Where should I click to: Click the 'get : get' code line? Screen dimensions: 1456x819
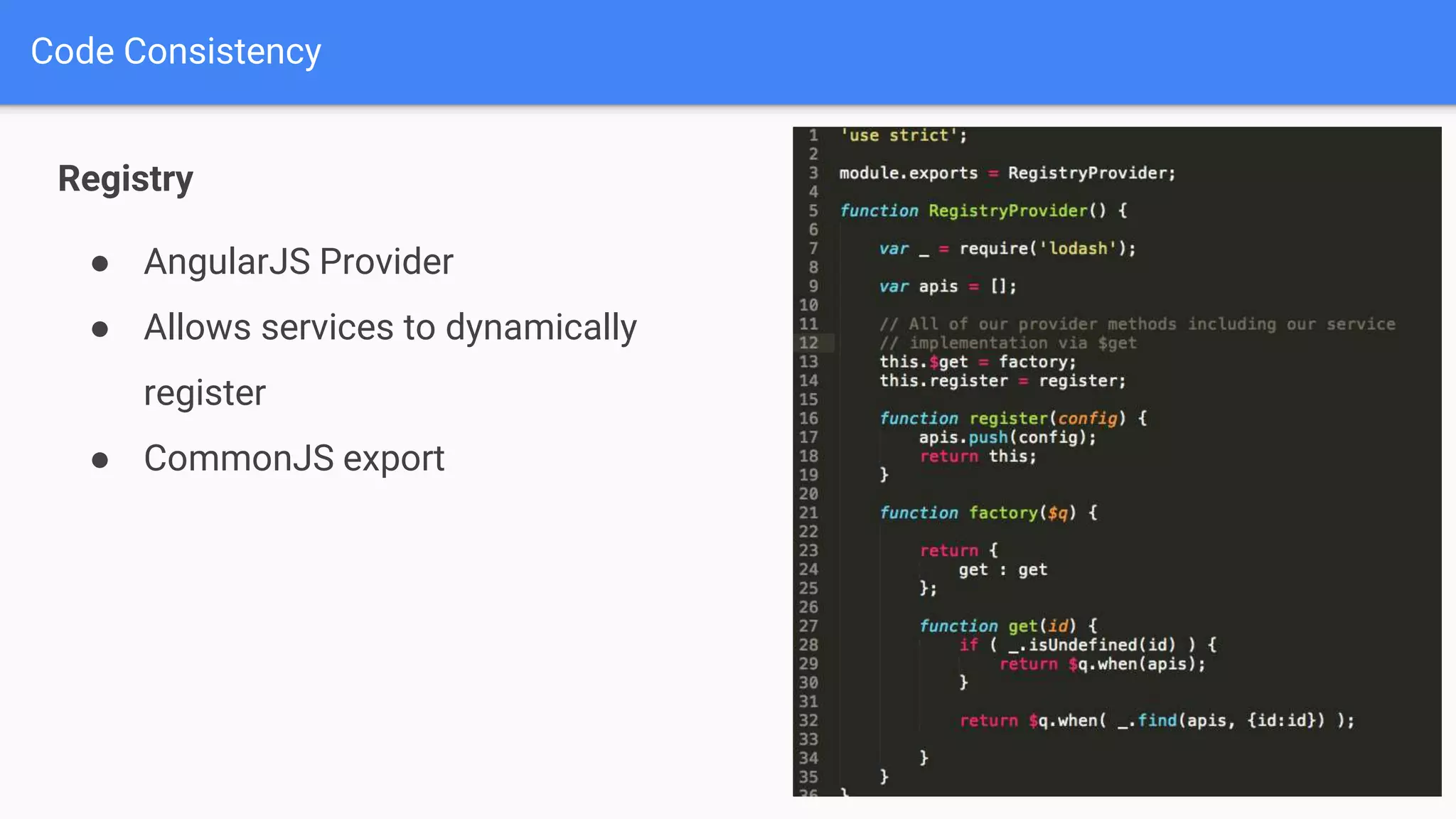click(1002, 570)
